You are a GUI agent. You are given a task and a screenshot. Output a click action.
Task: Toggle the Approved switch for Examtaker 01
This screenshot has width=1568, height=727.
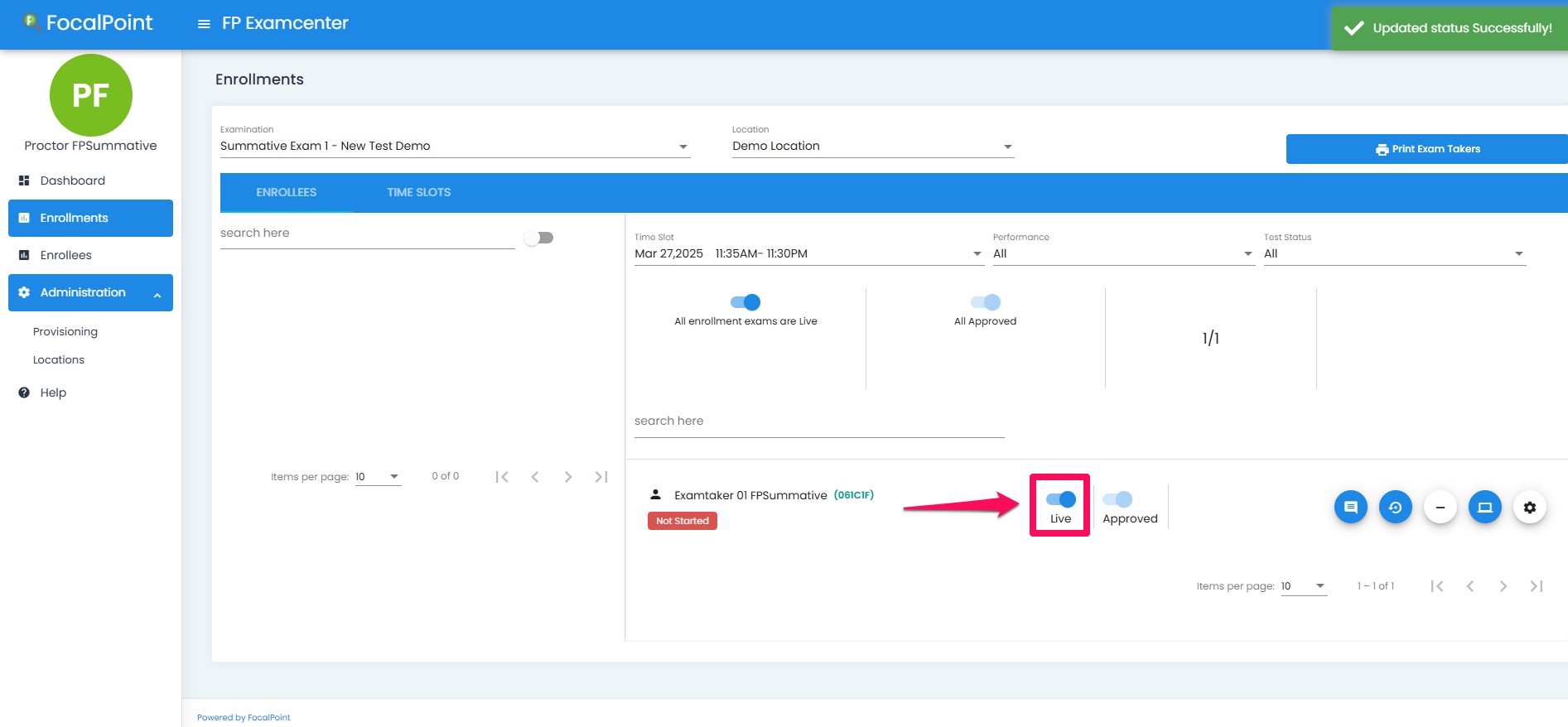coord(1117,499)
